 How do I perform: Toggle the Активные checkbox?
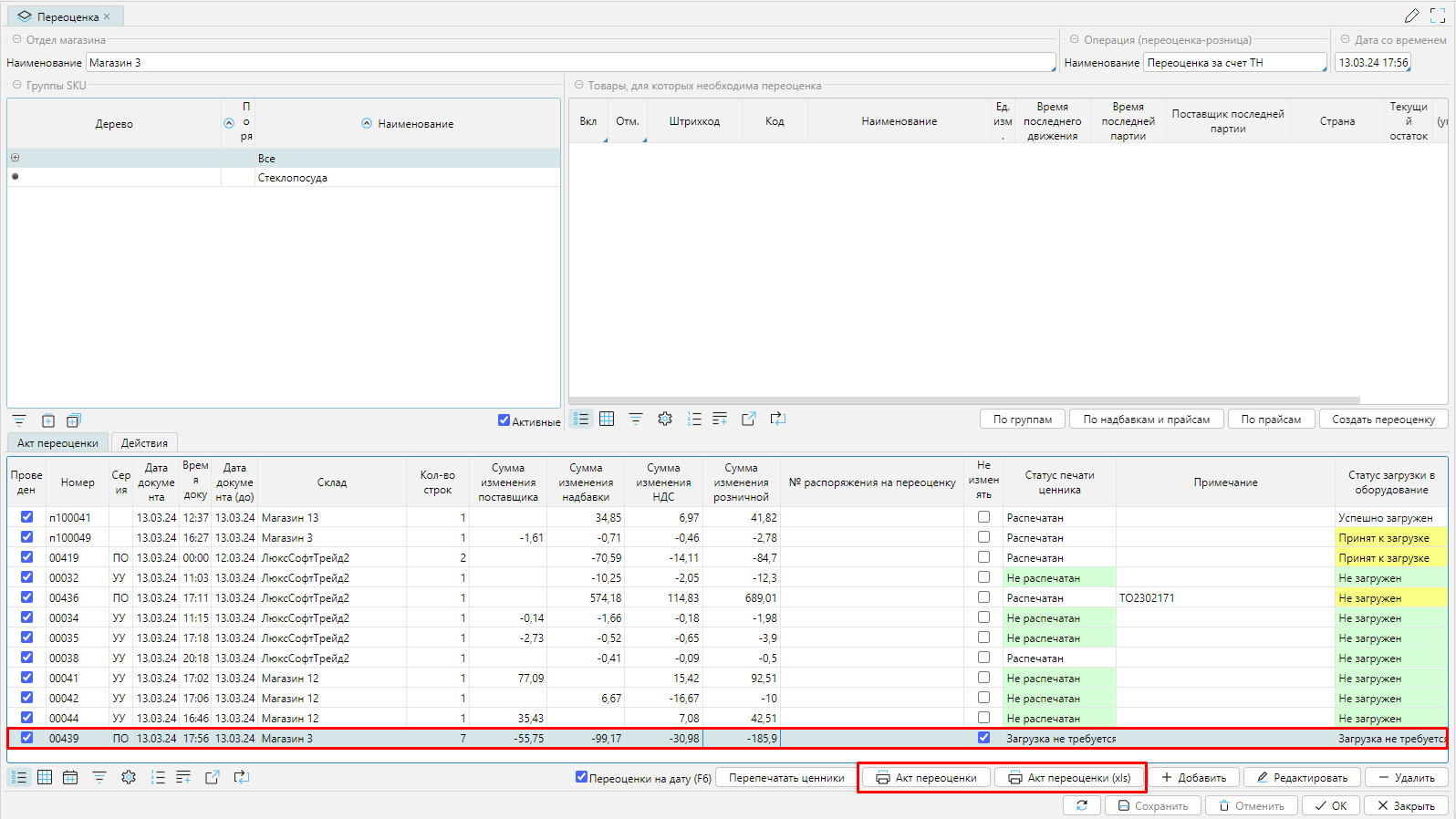pyautogui.click(x=504, y=420)
